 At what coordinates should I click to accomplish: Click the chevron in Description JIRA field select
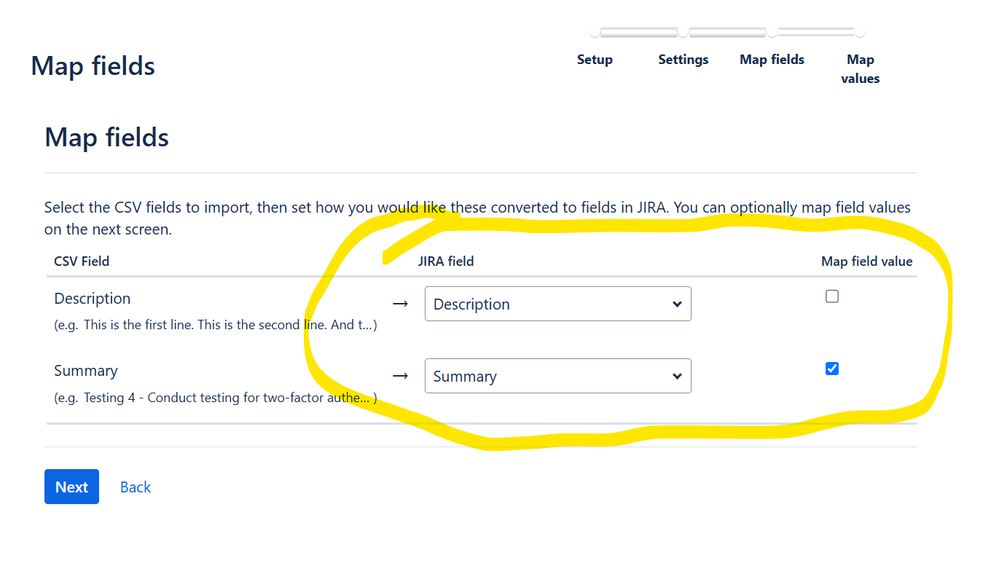pos(677,304)
